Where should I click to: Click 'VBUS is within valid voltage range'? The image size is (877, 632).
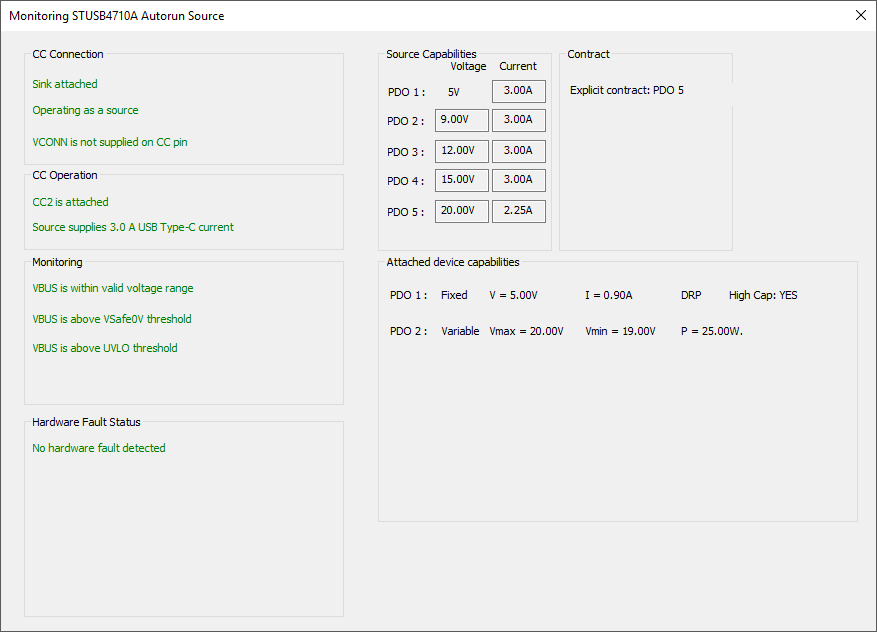point(113,288)
